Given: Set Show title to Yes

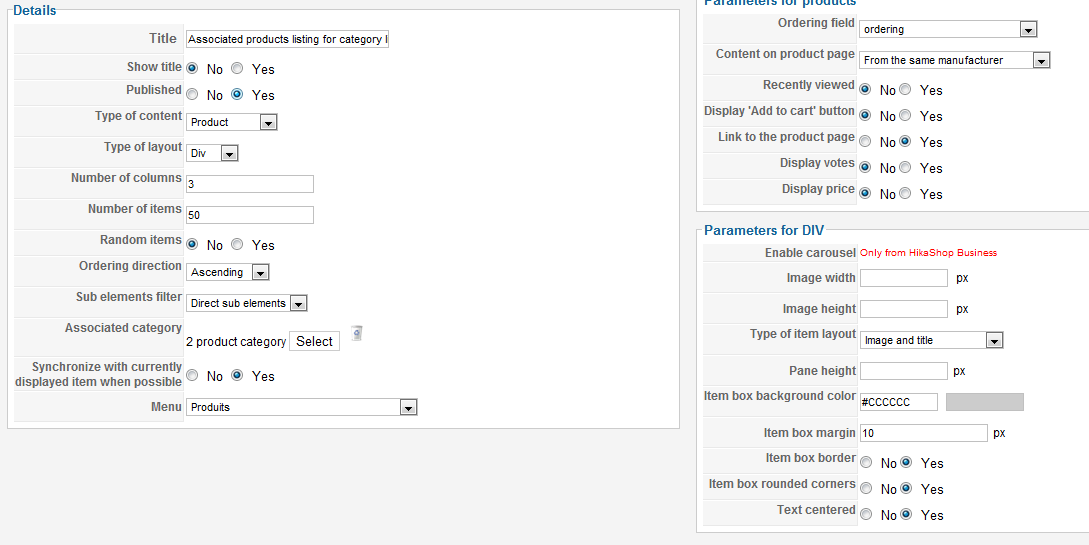Looking at the screenshot, I should coord(237,69).
